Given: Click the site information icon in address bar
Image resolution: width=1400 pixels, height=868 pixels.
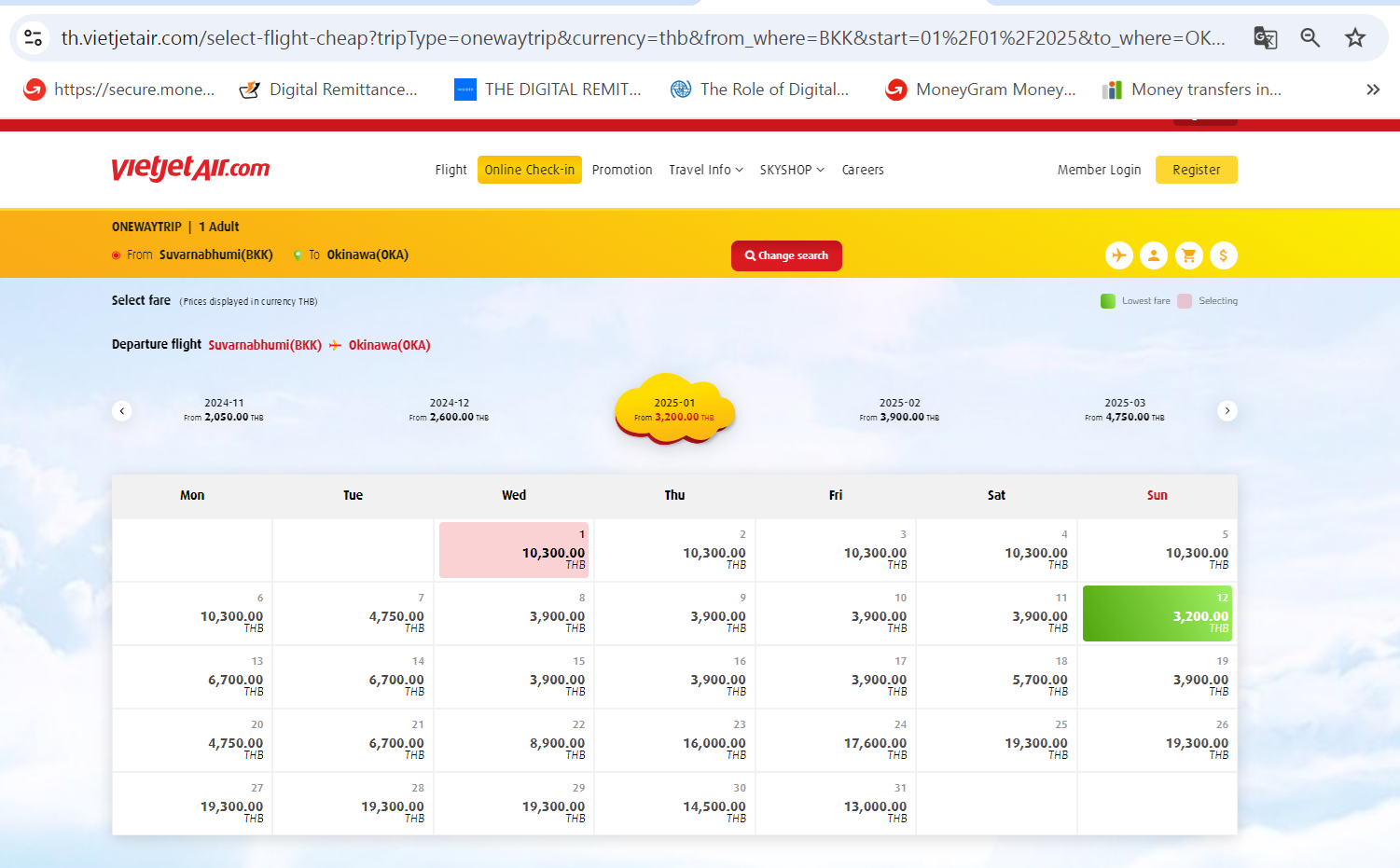Looking at the screenshot, I should click(x=34, y=37).
